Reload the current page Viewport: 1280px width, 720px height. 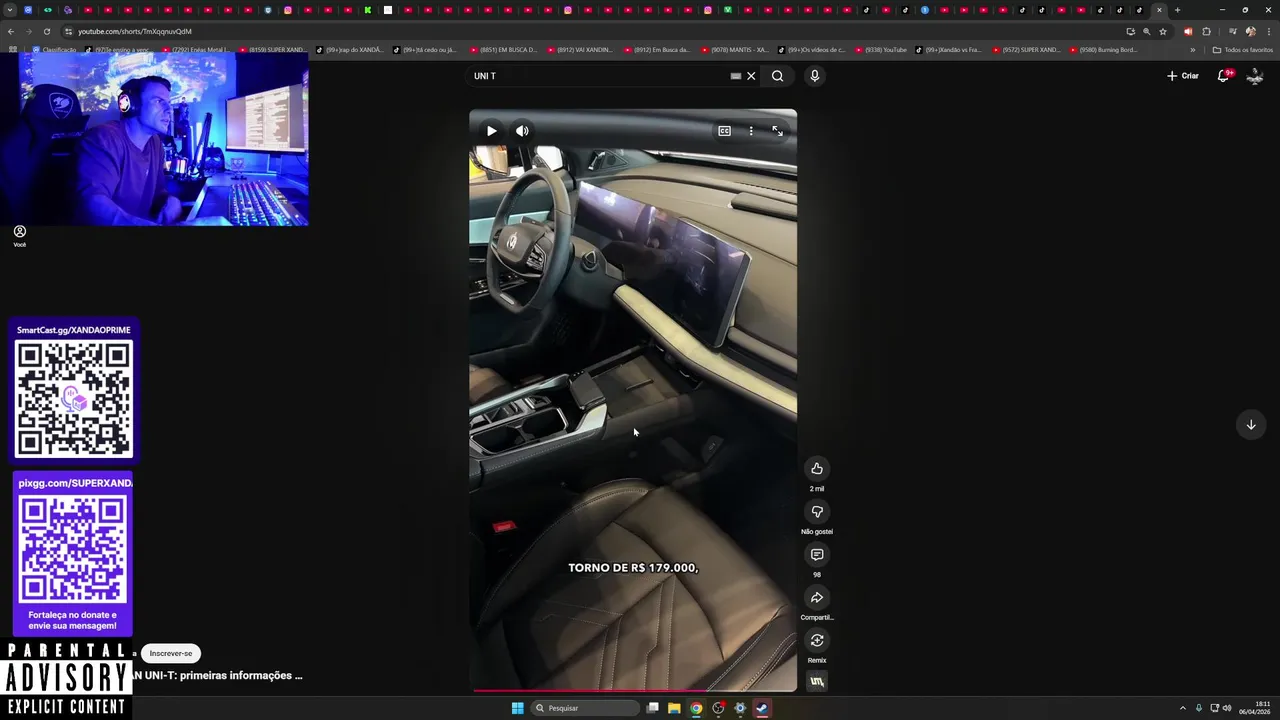pyautogui.click(x=46, y=31)
